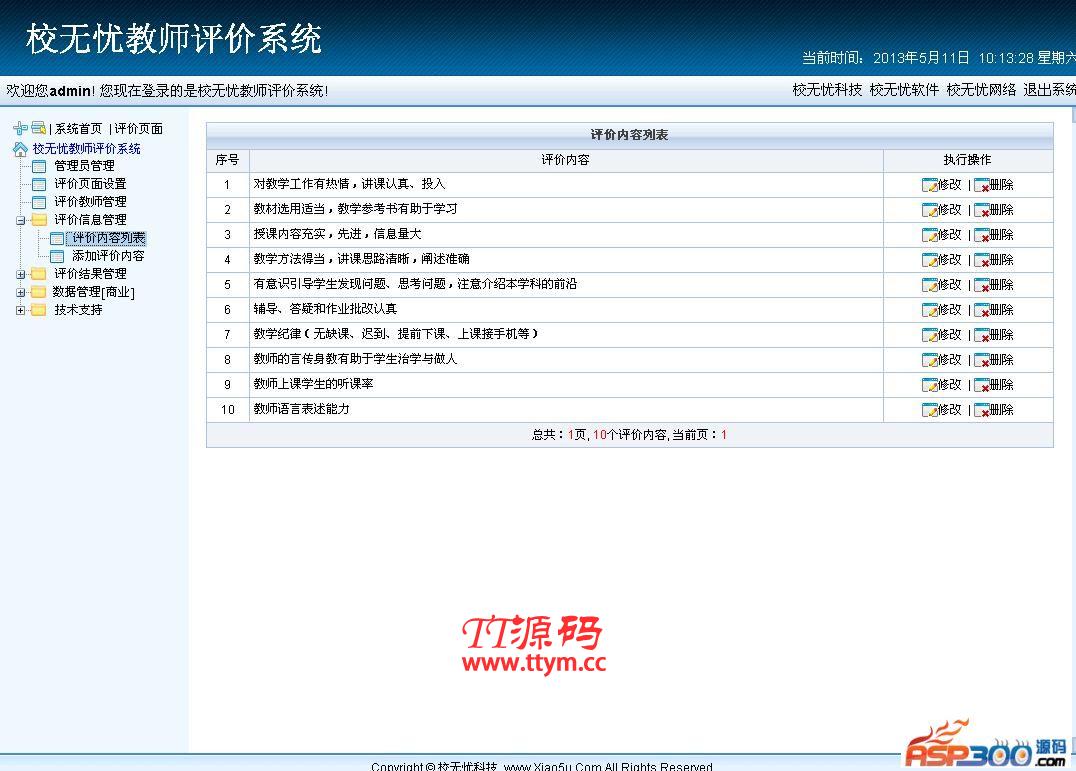The width and height of the screenshot is (1076, 771).
Task: Click the delete icon for row 3
Action: pyautogui.click(x=981, y=235)
